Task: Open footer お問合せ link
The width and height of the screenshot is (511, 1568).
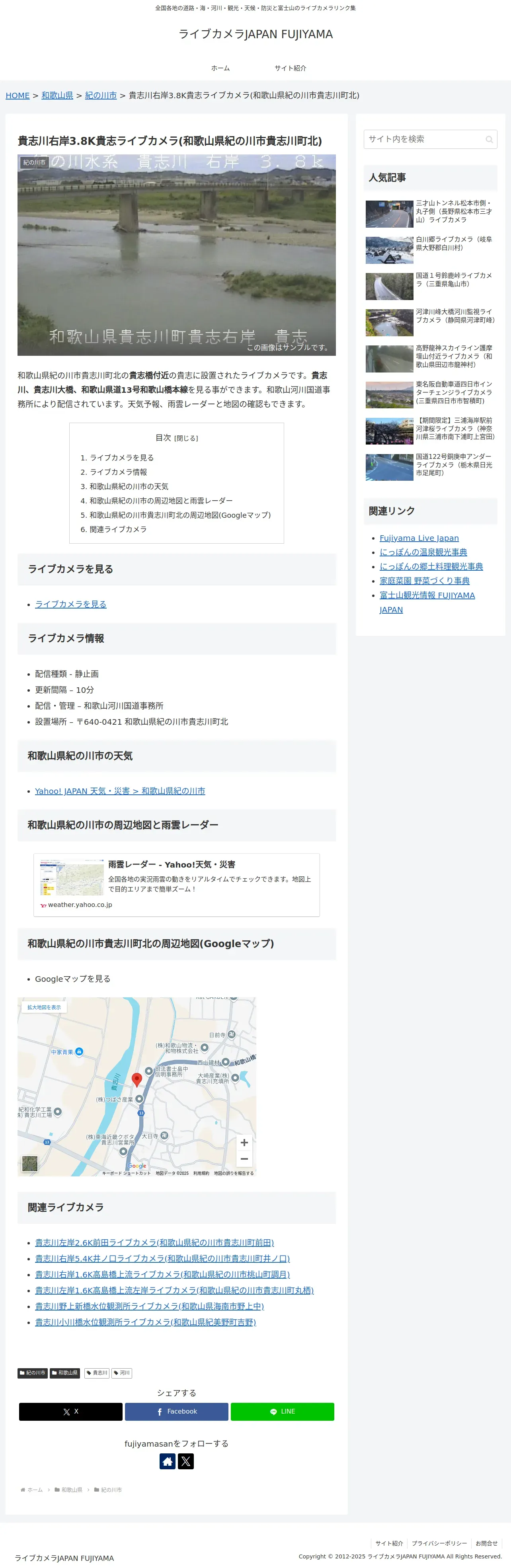Action: tap(487, 1543)
